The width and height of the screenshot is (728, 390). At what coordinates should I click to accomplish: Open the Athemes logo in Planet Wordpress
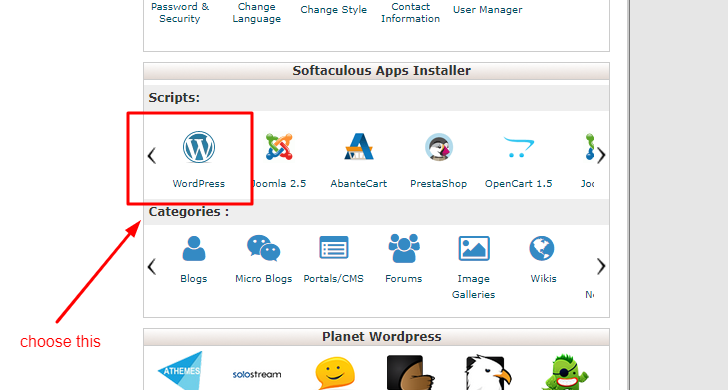(x=180, y=371)
